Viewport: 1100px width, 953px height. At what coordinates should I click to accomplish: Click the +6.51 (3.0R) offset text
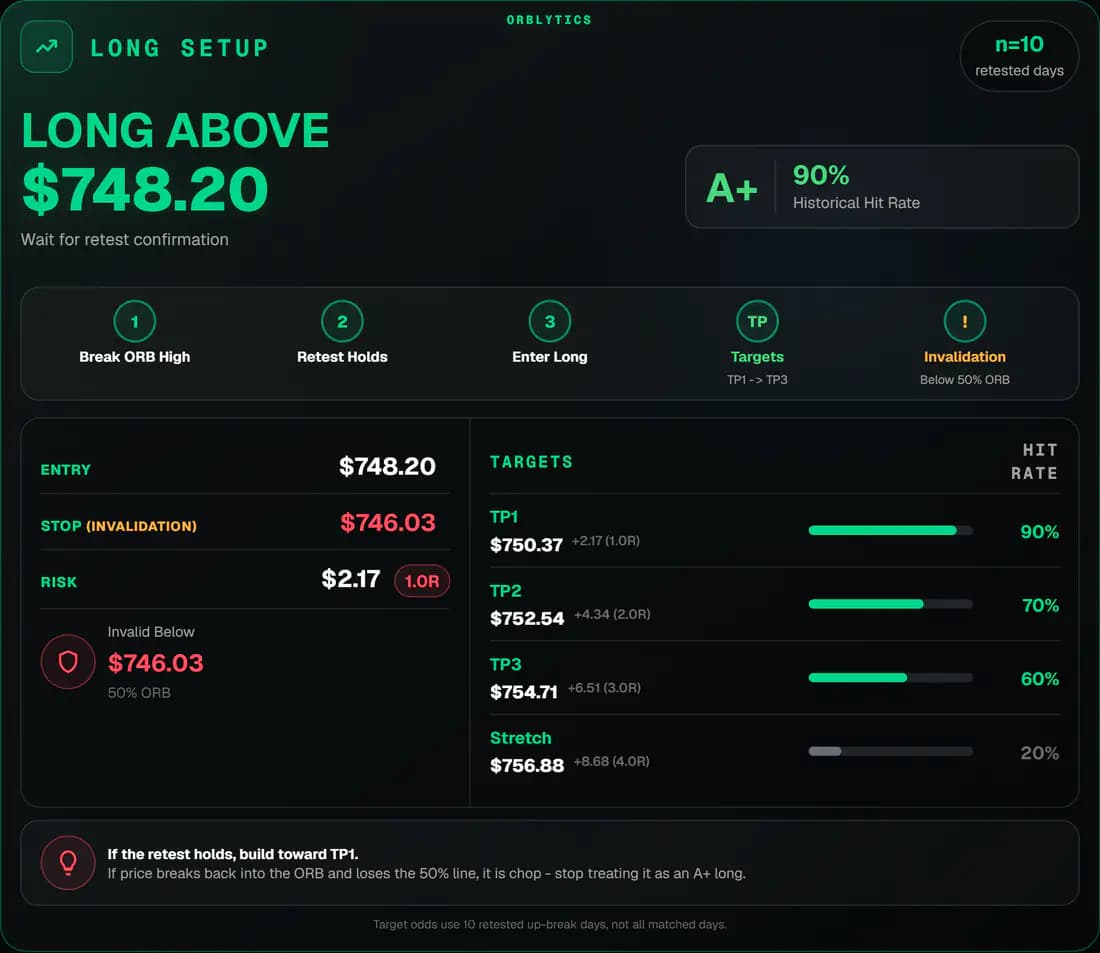[x=604, y=688]
